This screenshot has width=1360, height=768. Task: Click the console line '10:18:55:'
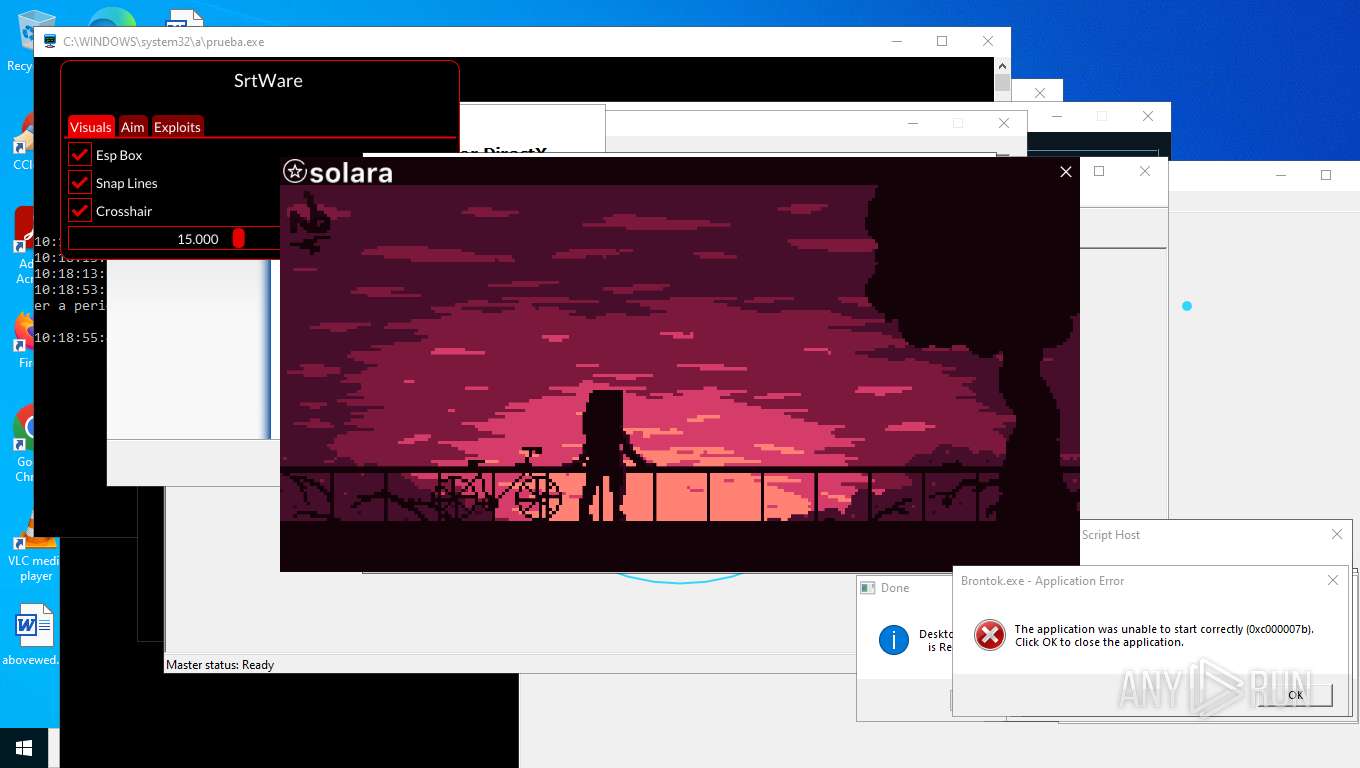click(x=70, y=338)
